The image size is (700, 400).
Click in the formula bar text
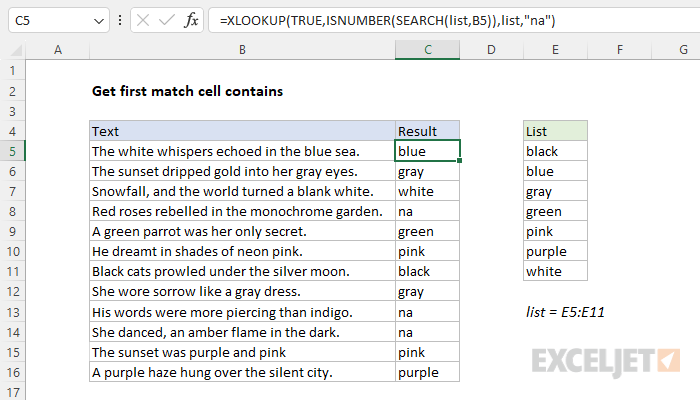coord(388,21)
